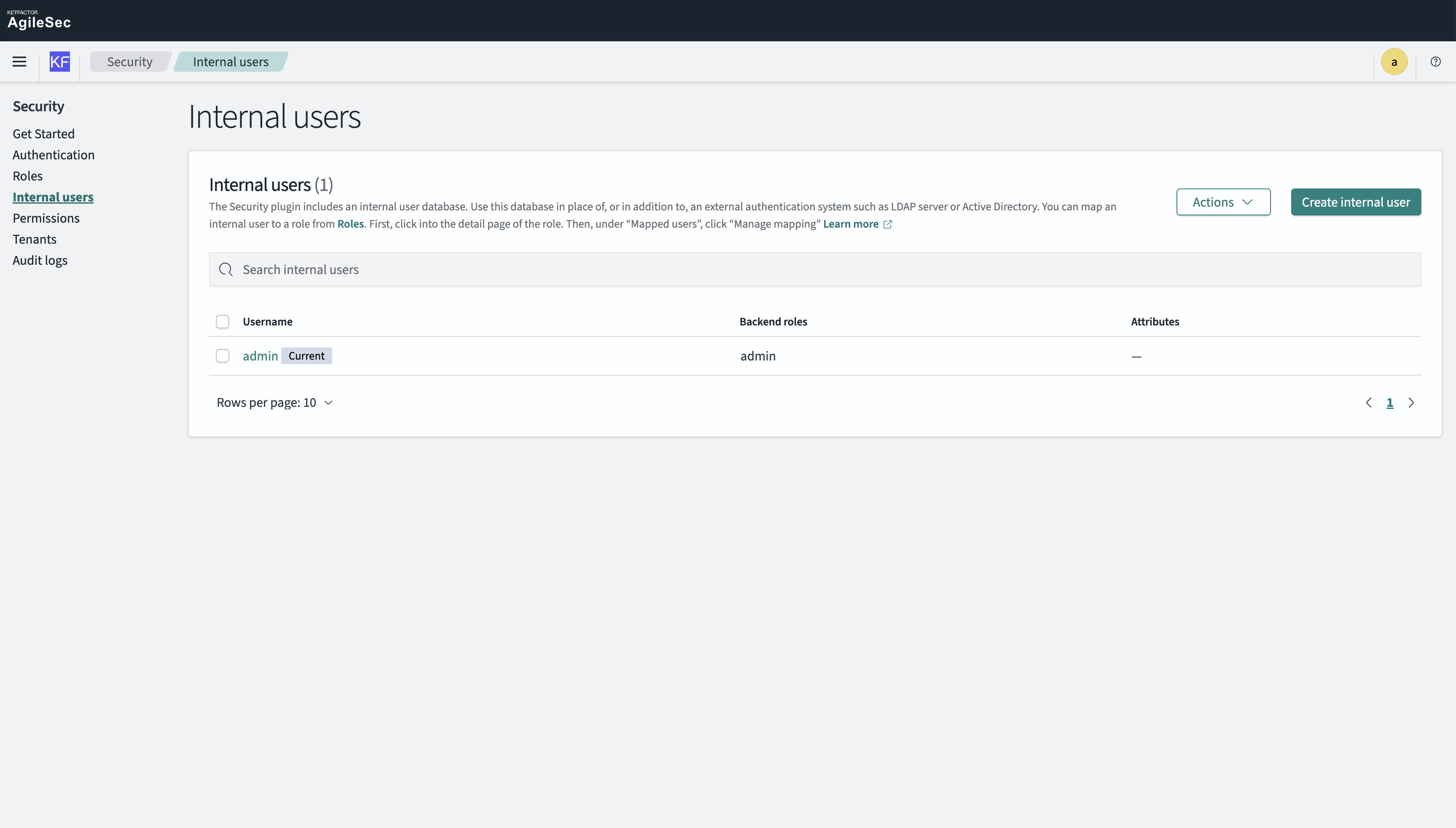Screen dimensions: 1456x828
Task: Check the admin user row checkbox
Action: pos(222,356)
